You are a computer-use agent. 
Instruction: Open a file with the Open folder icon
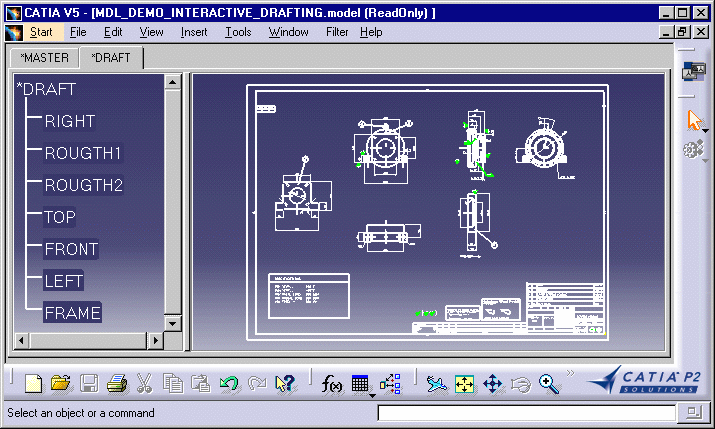[x=61, y=383]
